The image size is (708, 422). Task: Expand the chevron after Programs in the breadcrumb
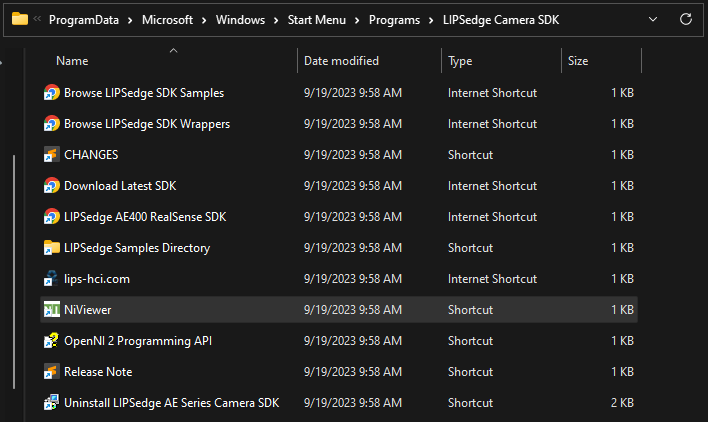pos(431,20)
